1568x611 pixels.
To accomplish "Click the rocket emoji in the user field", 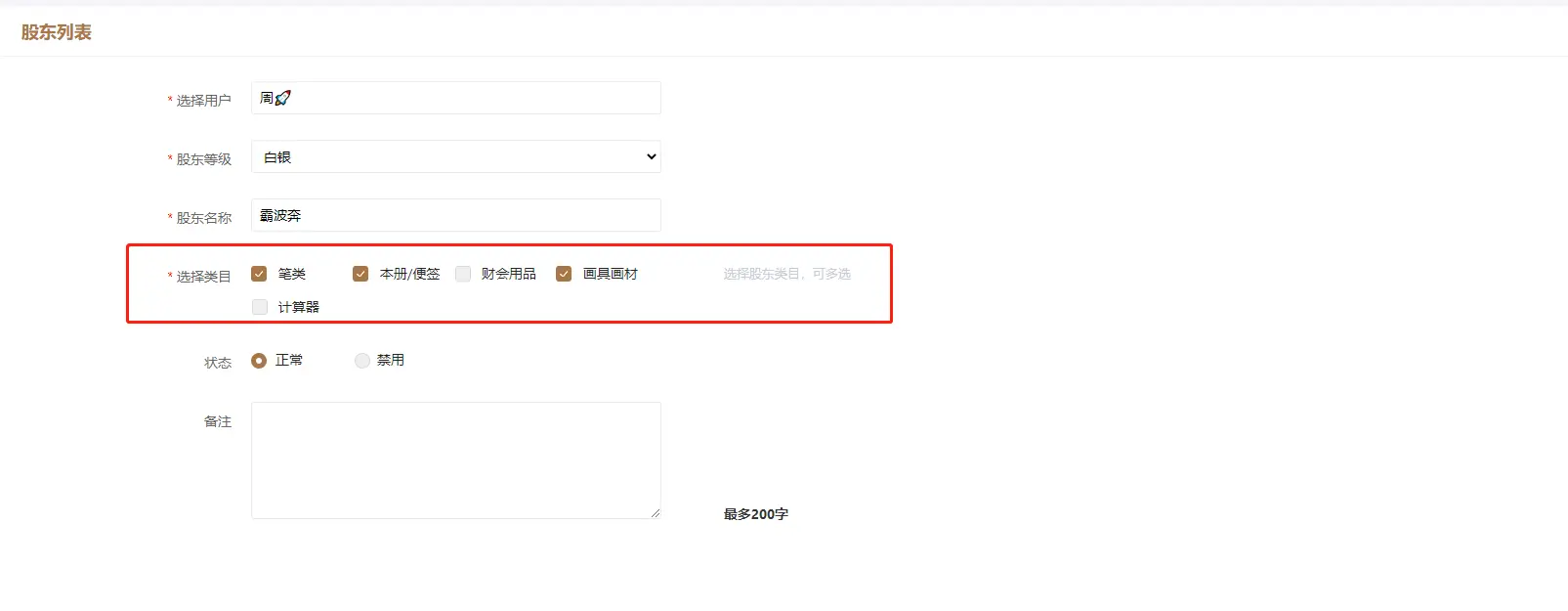I will coord(283,98).
